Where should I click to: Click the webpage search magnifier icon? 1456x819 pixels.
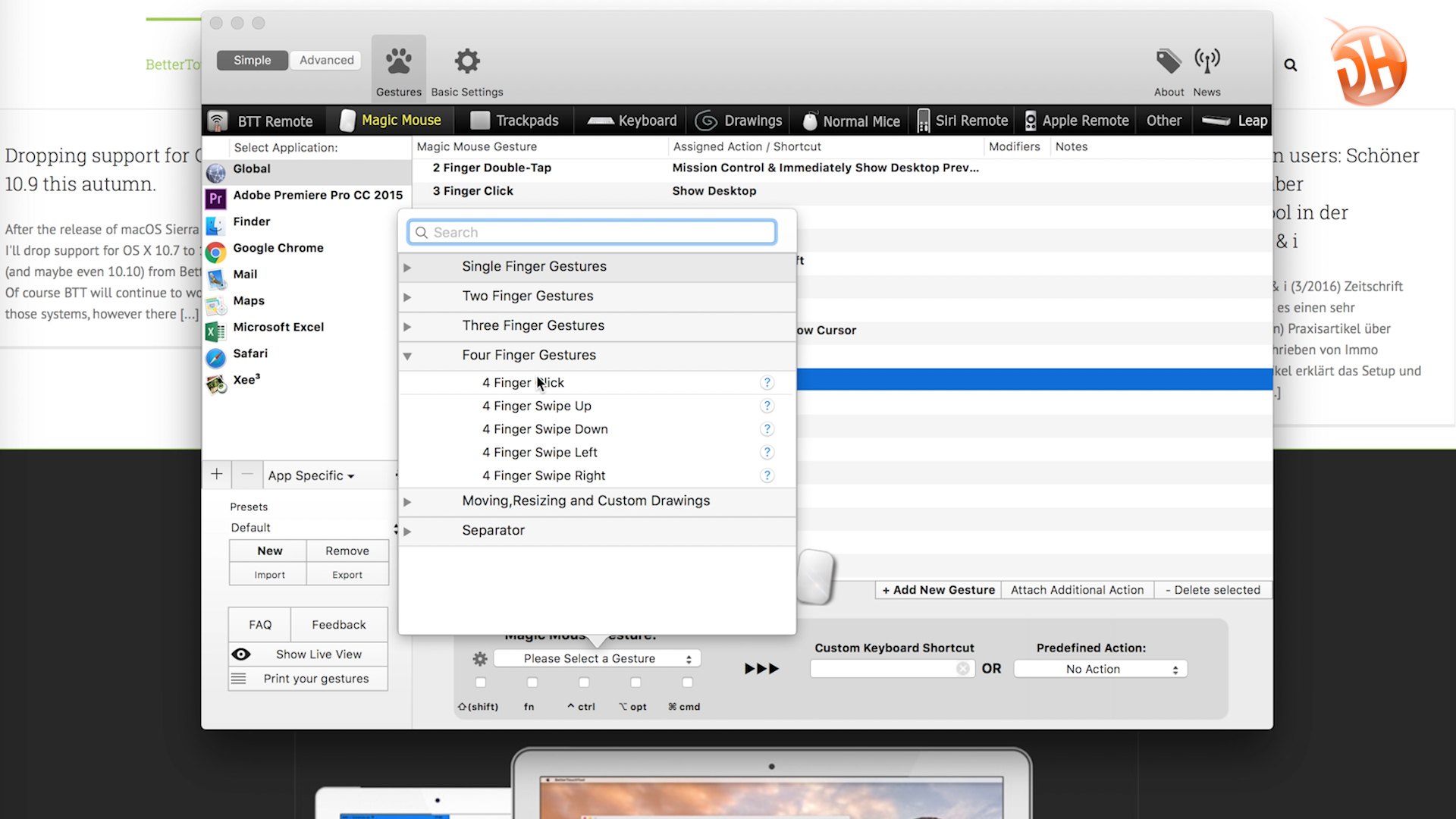click(1290, 65)
